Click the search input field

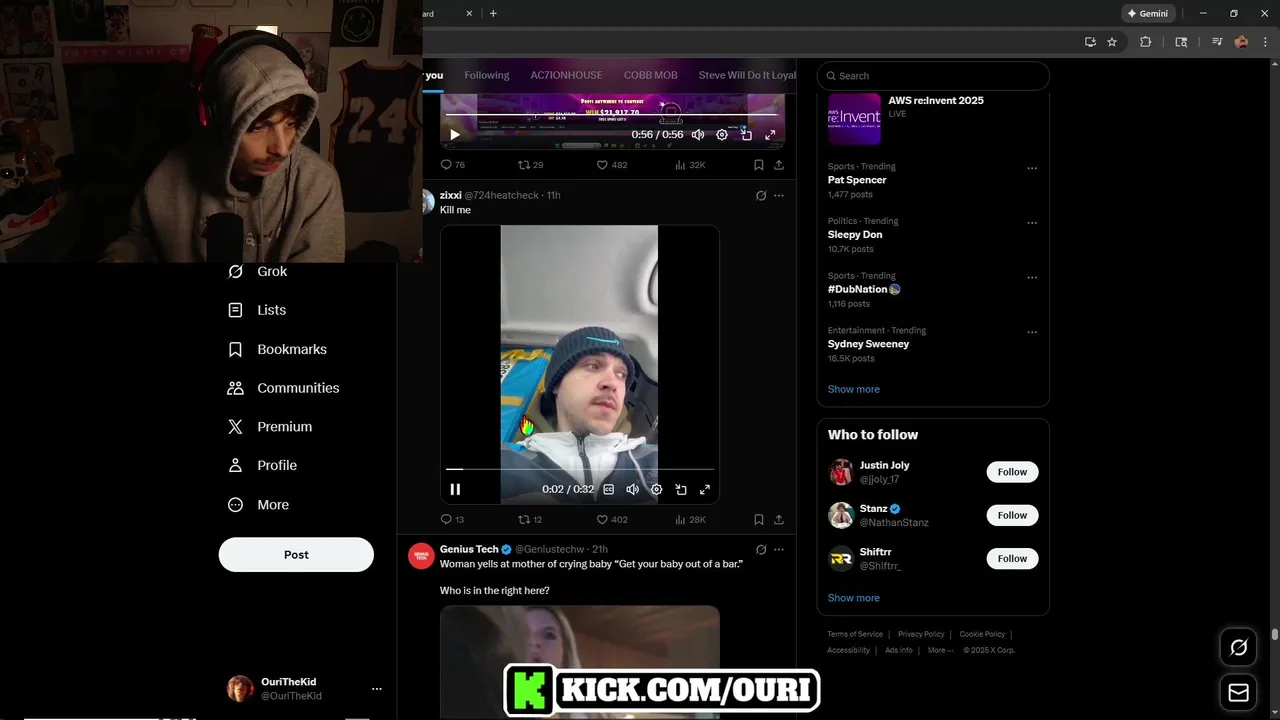pos(933,76)
